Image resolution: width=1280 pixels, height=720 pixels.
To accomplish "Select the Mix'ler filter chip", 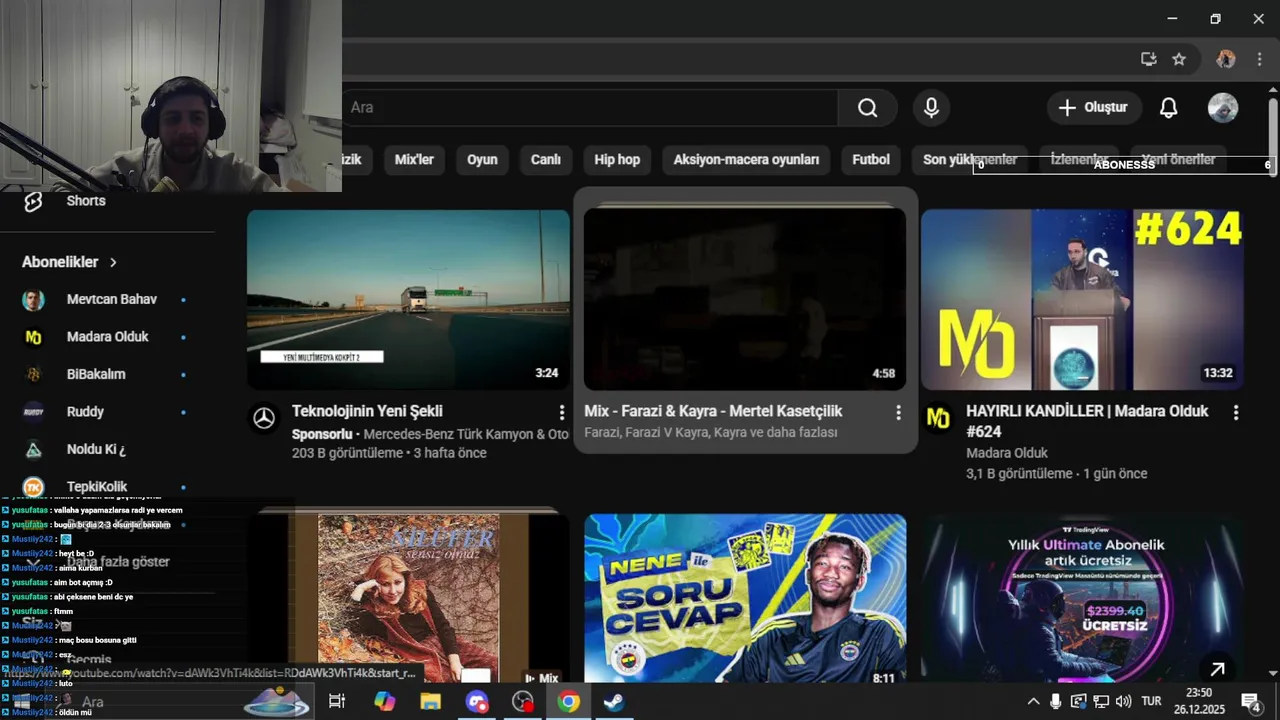I will coord(414,160).
